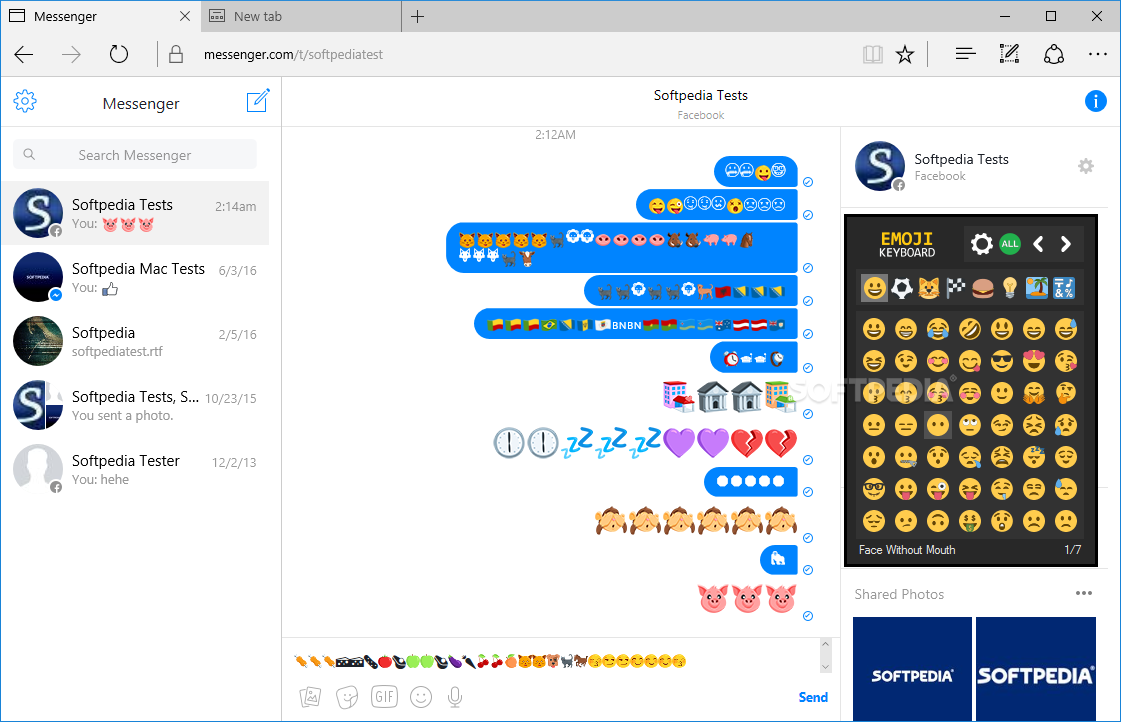Viewport: 1121px width, 722px height.
Task: Insert the face without mouth emoji
Action: tap(937, 425)
